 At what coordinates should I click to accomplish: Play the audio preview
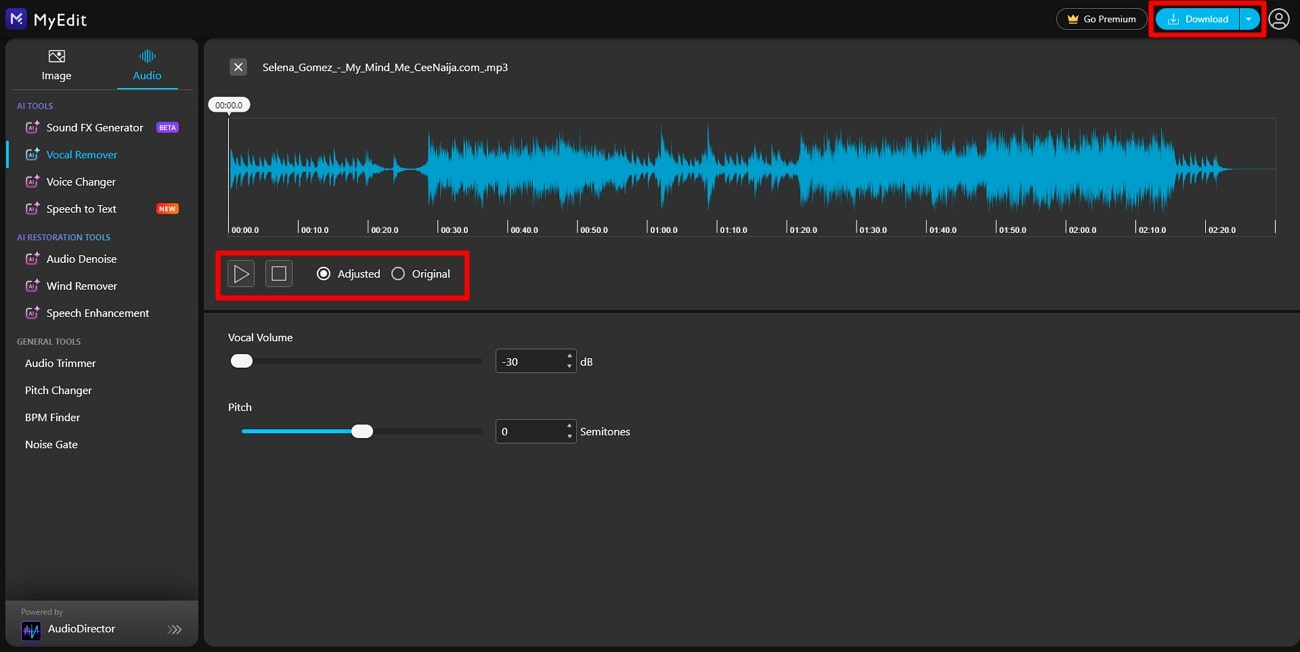pyautogui.click(x=241, y=273)
